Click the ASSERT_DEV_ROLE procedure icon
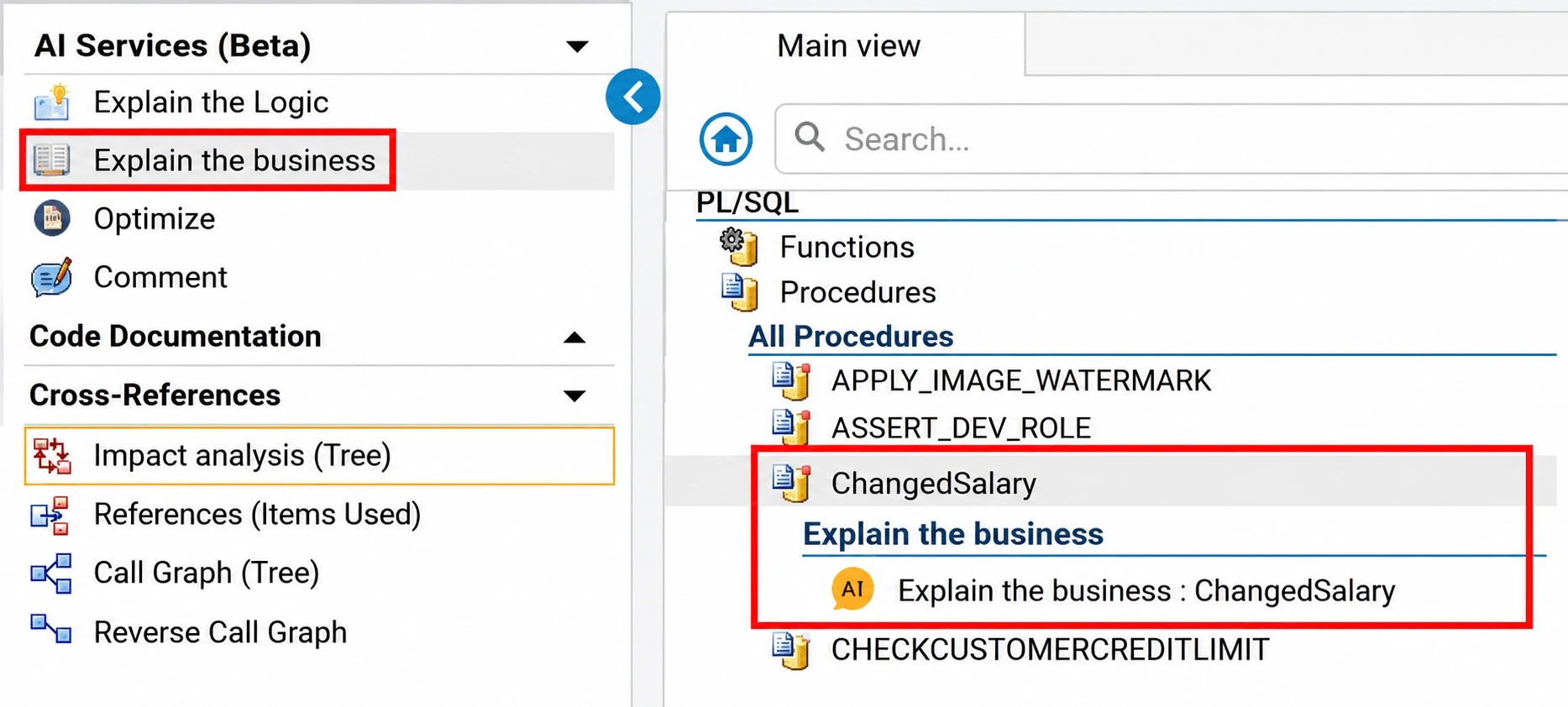 pyautogui.click(x=791, y=427)
